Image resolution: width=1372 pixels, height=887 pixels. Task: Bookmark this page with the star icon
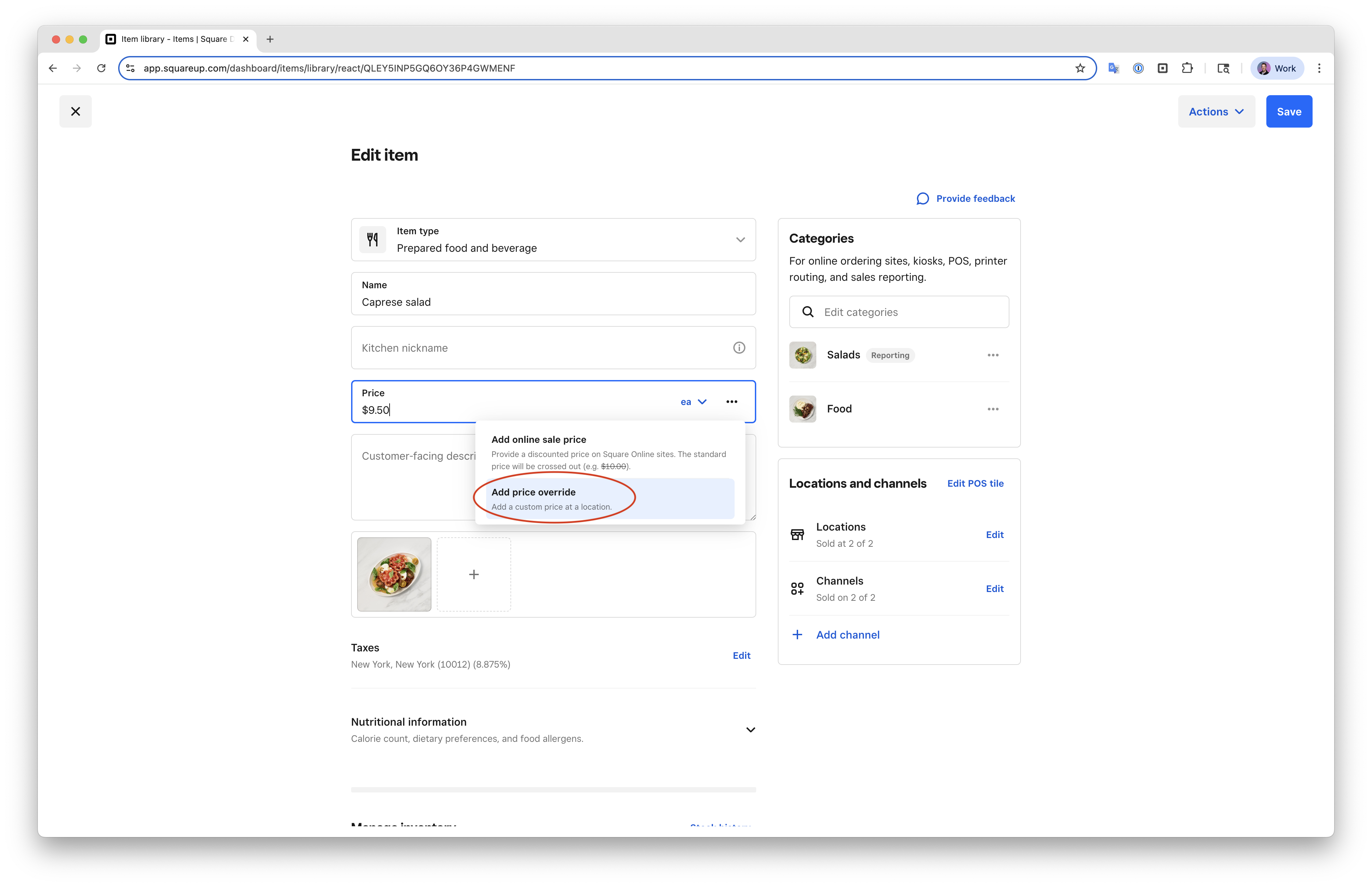pyautogui.click(x=1080, y=69)
